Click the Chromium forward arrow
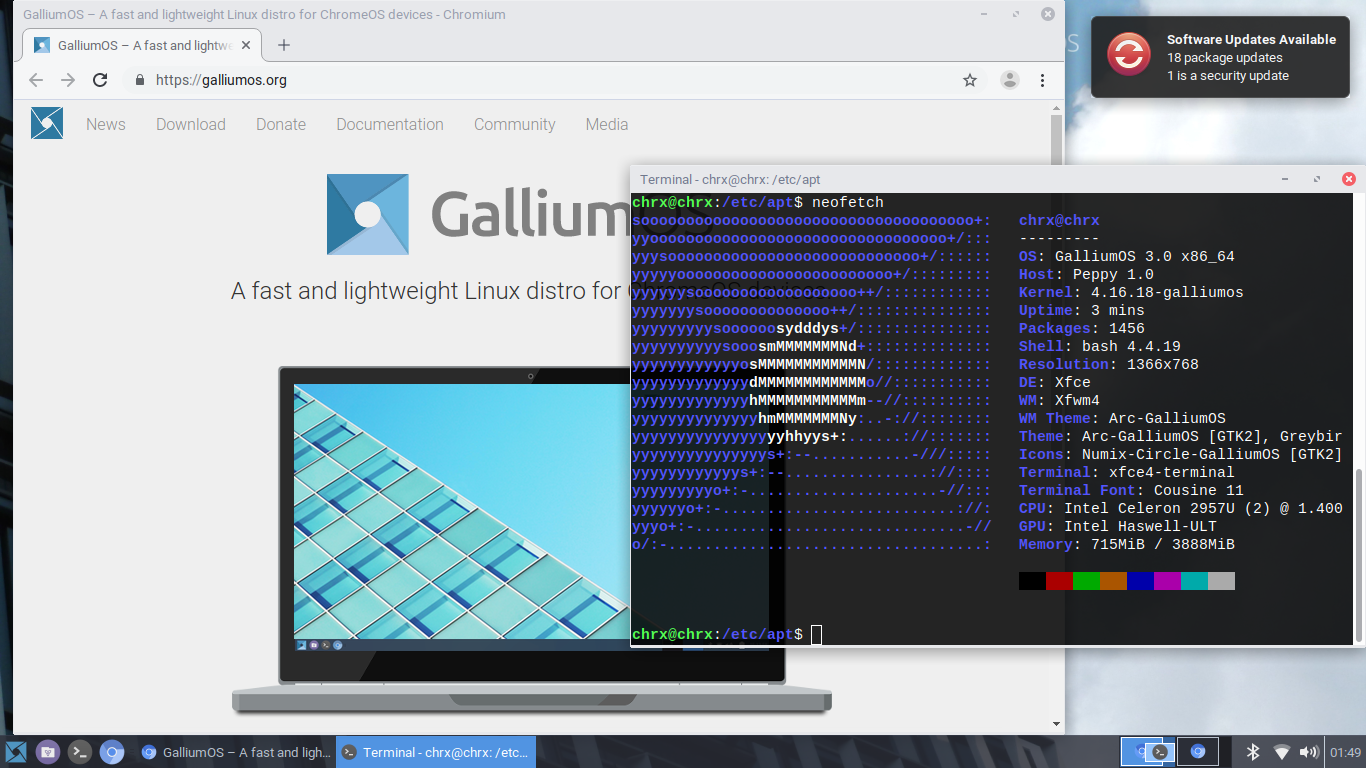This screenshot has height=768, width=1366. click(68, 80)
